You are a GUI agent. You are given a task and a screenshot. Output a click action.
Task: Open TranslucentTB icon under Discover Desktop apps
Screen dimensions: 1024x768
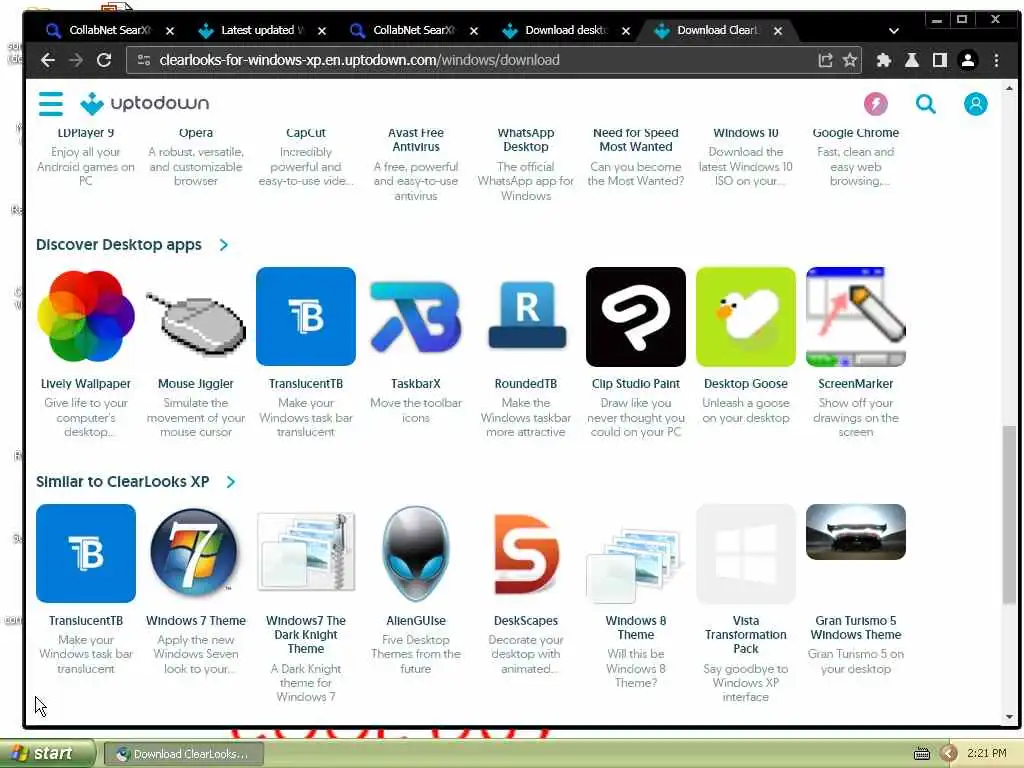click(x=306, y=317)
